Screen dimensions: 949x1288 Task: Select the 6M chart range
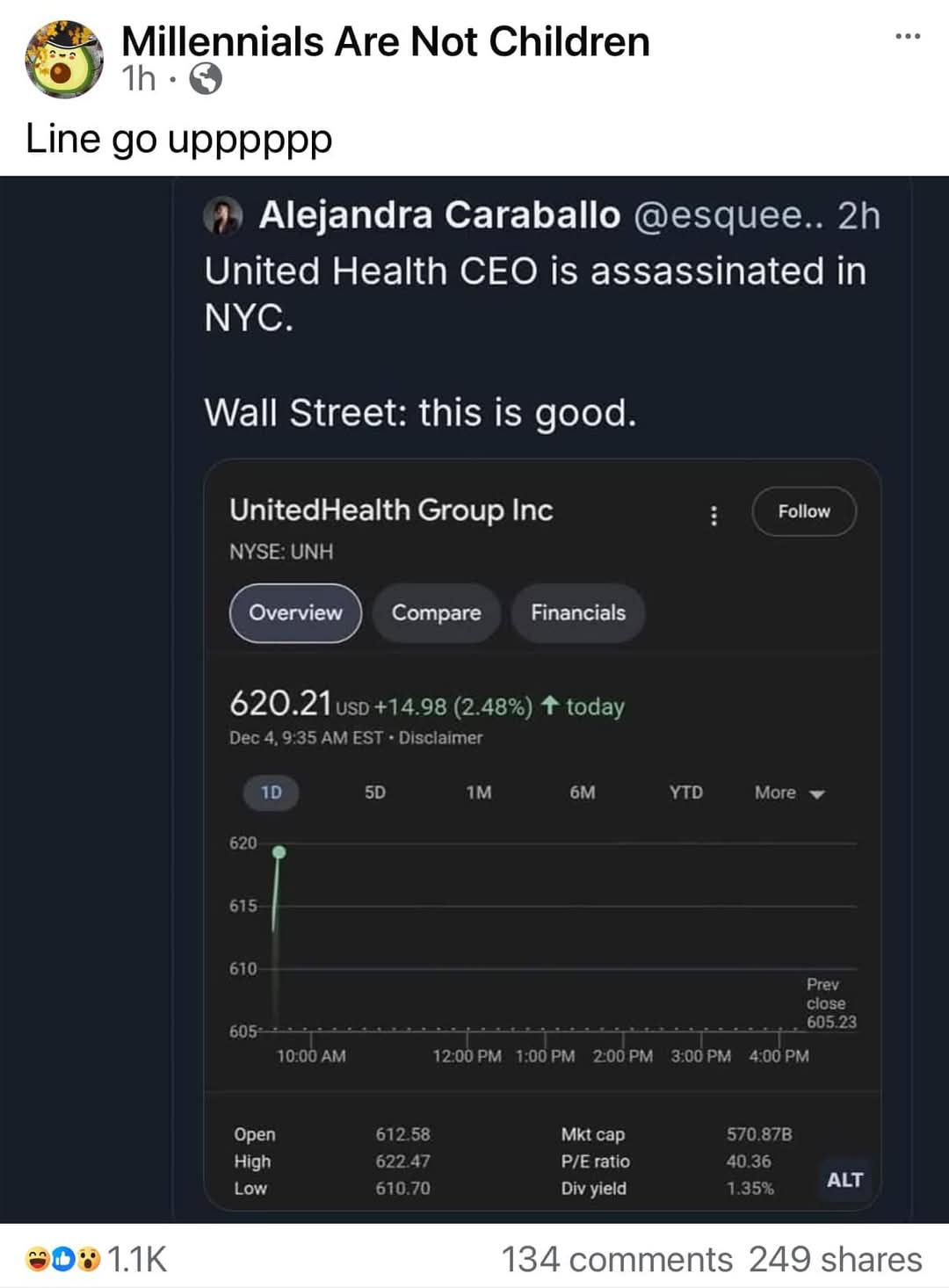[583, 792]
